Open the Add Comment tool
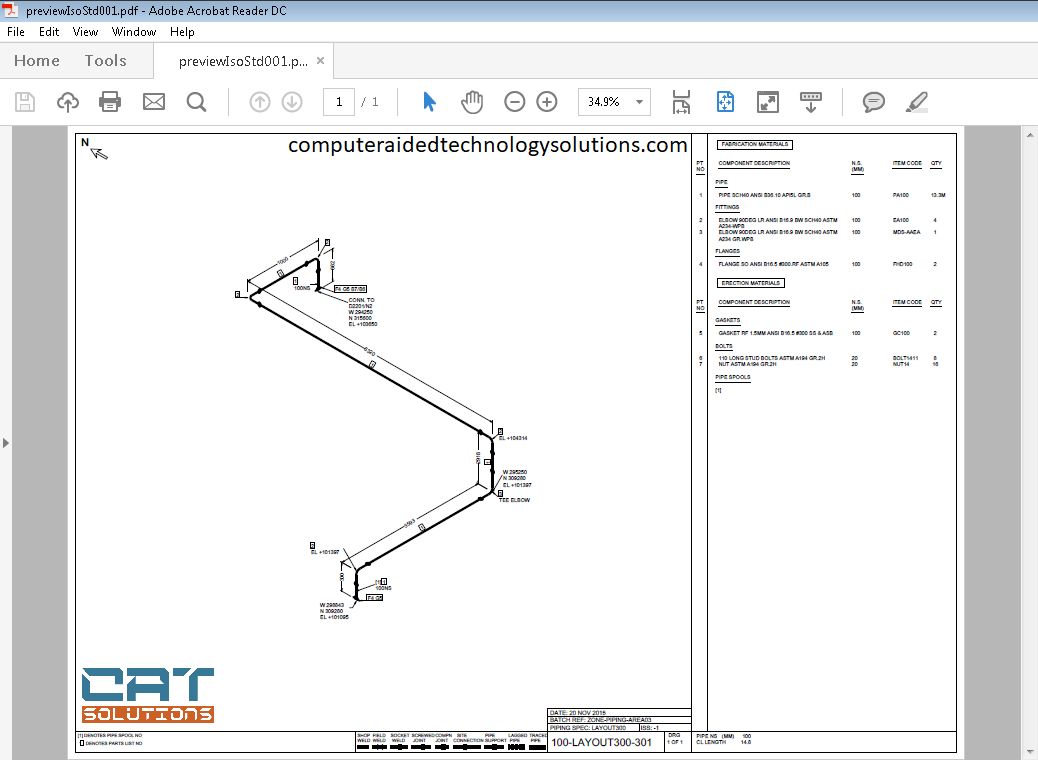Viewport: 1038px width, 760px height. tap(873, 101)
